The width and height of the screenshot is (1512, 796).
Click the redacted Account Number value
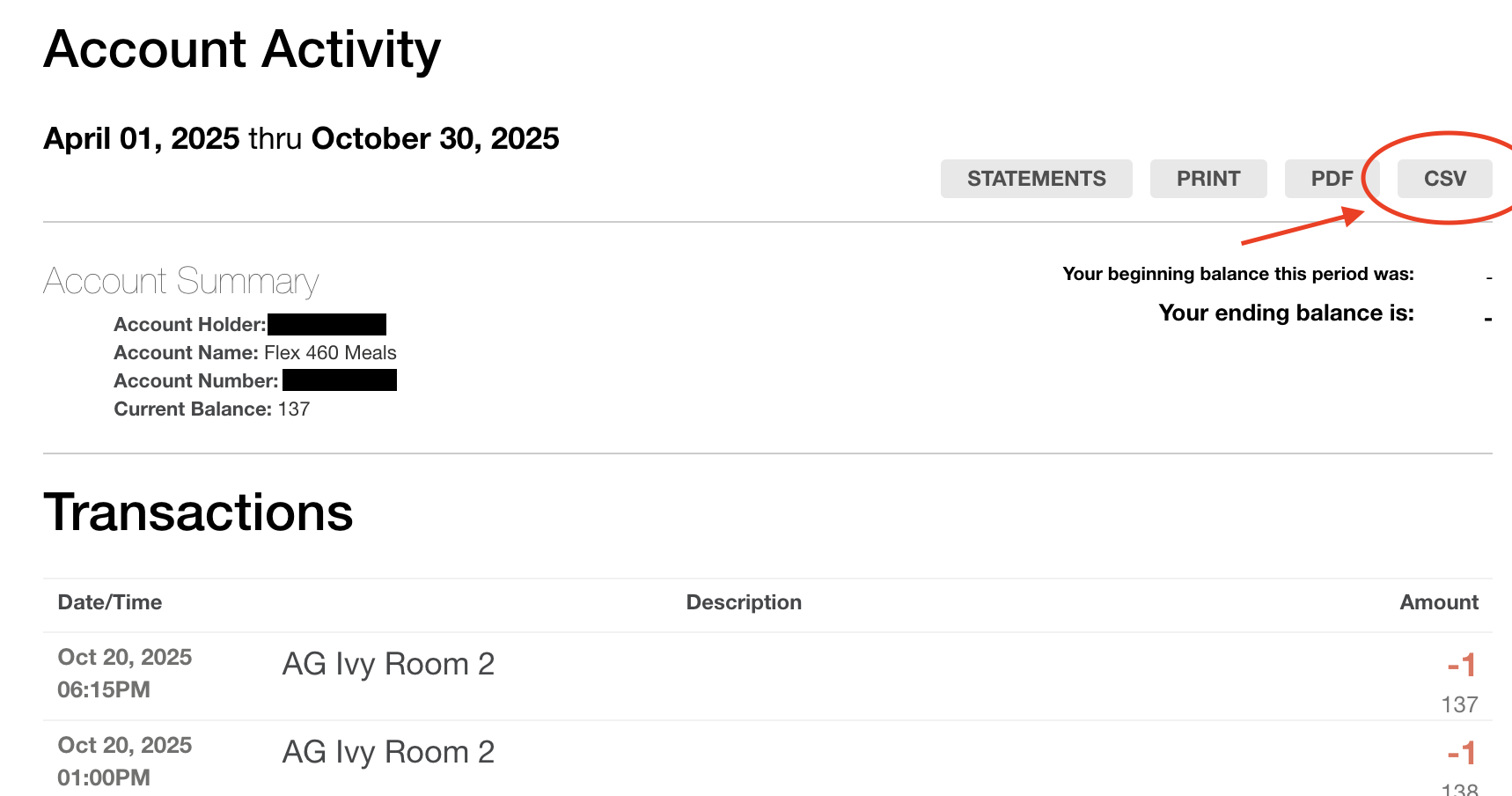point(340,380)
